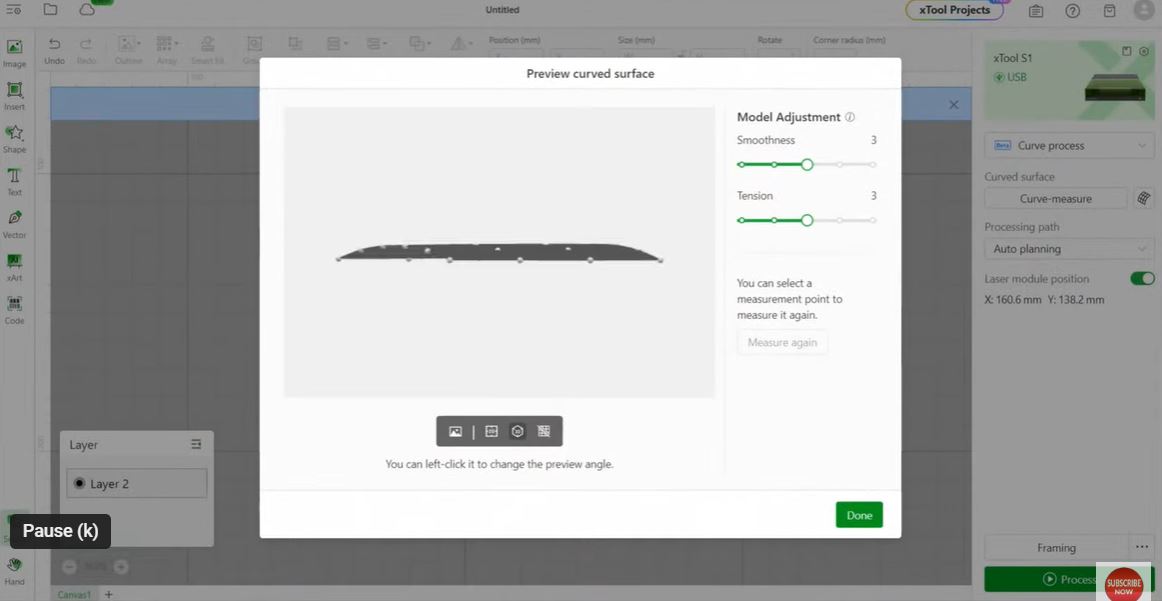Click the grid mesh view icon in preview toolbar
This screenshot has height=601, width=1162.
tap(544, 431)
